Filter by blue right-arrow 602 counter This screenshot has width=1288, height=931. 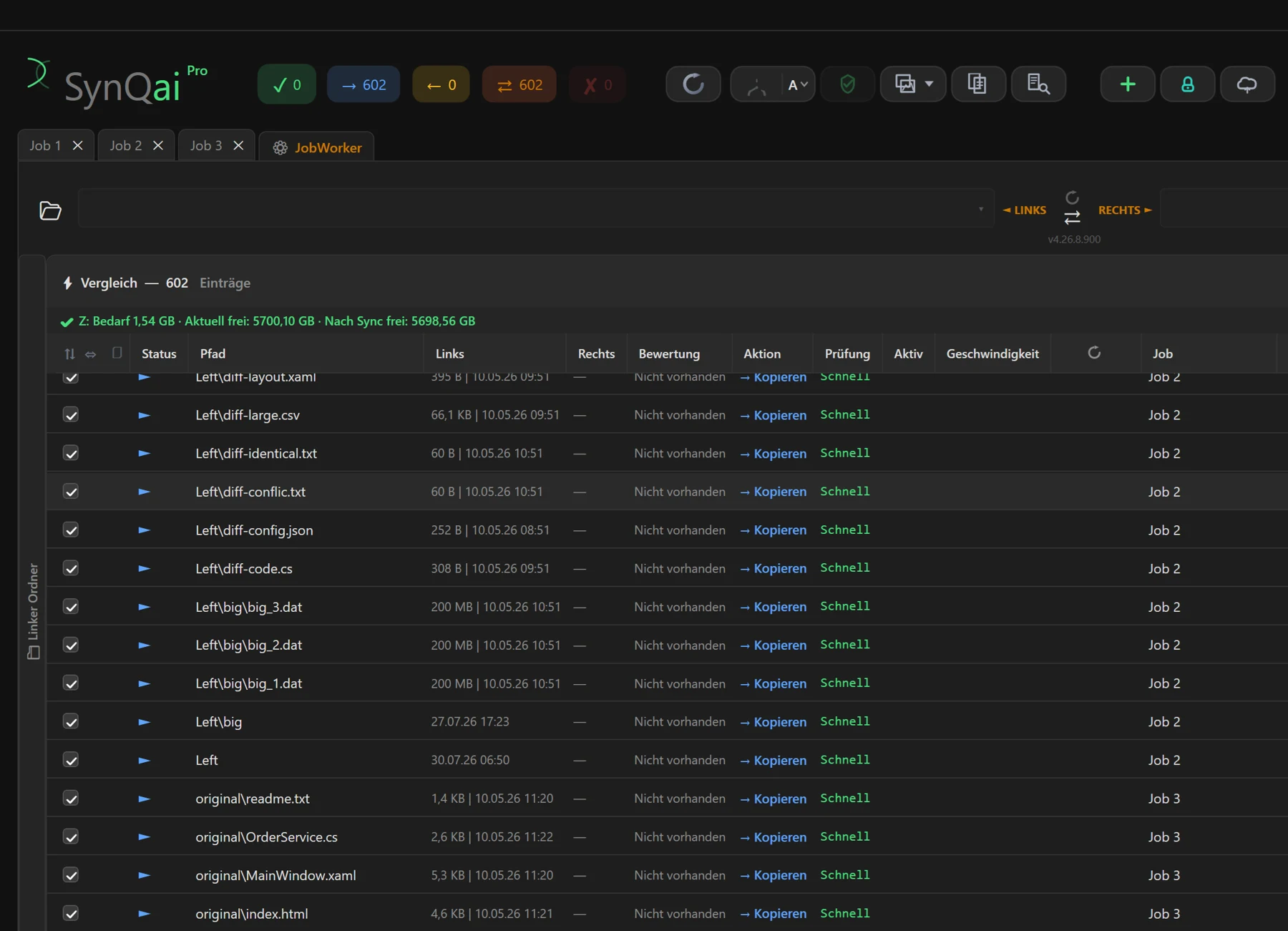pos(364,84)
